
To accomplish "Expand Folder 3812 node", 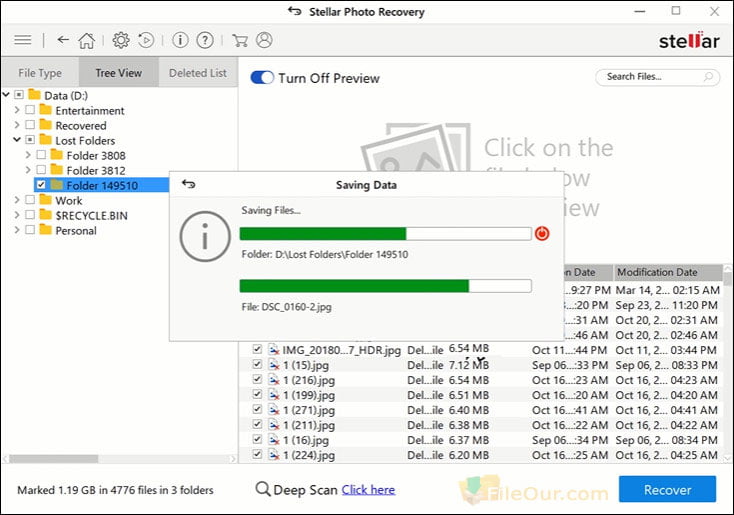I will pyautogui.click(x=28, y=170).
